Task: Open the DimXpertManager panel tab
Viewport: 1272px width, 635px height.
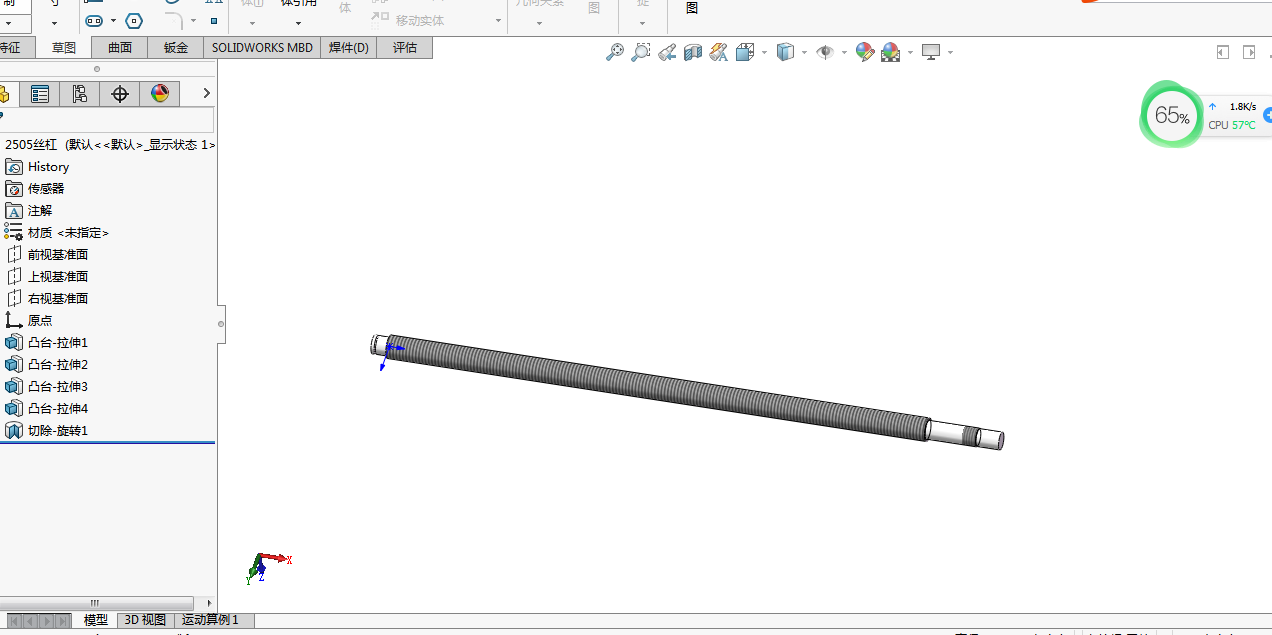Action: point(120,94)
